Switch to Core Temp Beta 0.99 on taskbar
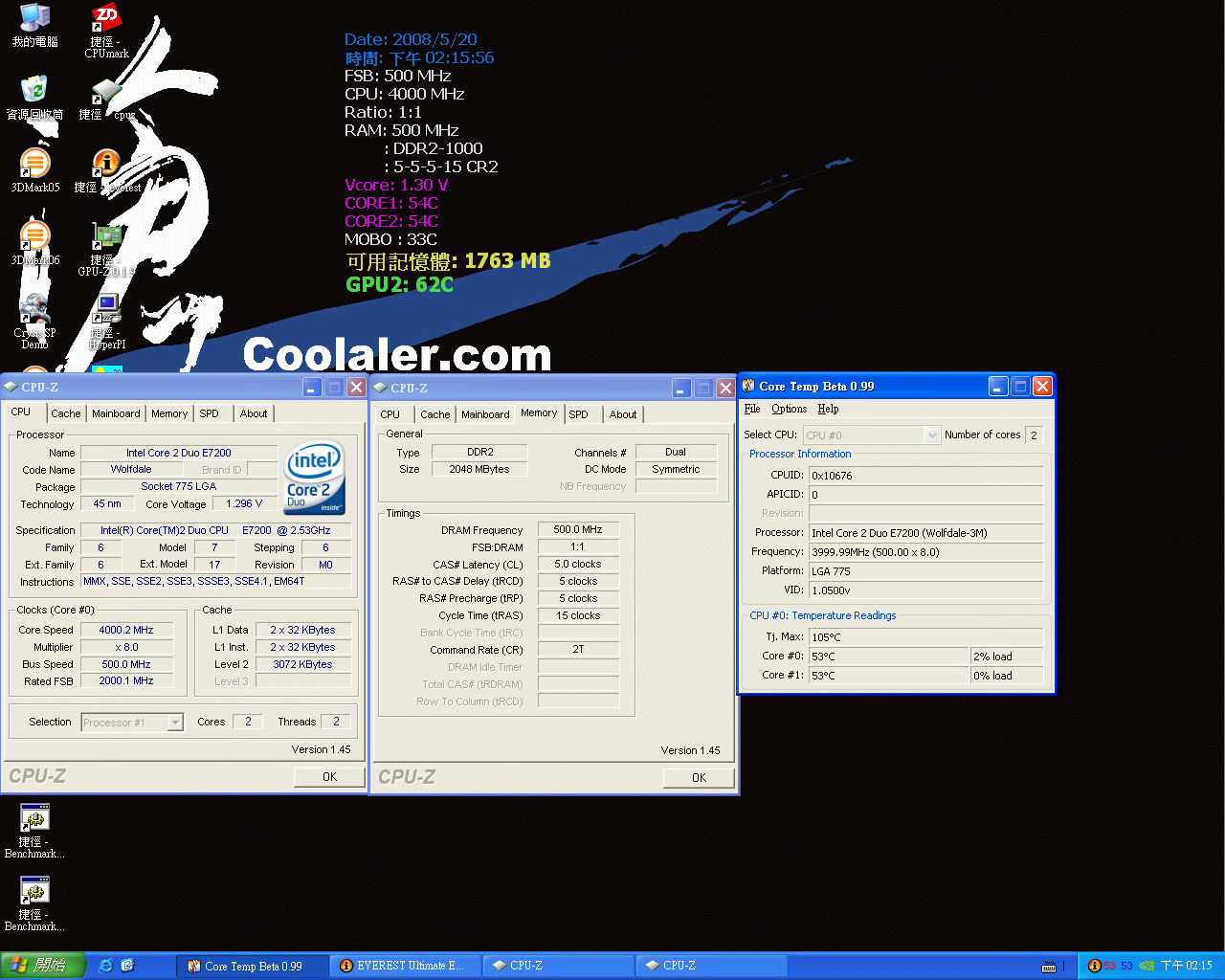 click(x=253, y=966)
